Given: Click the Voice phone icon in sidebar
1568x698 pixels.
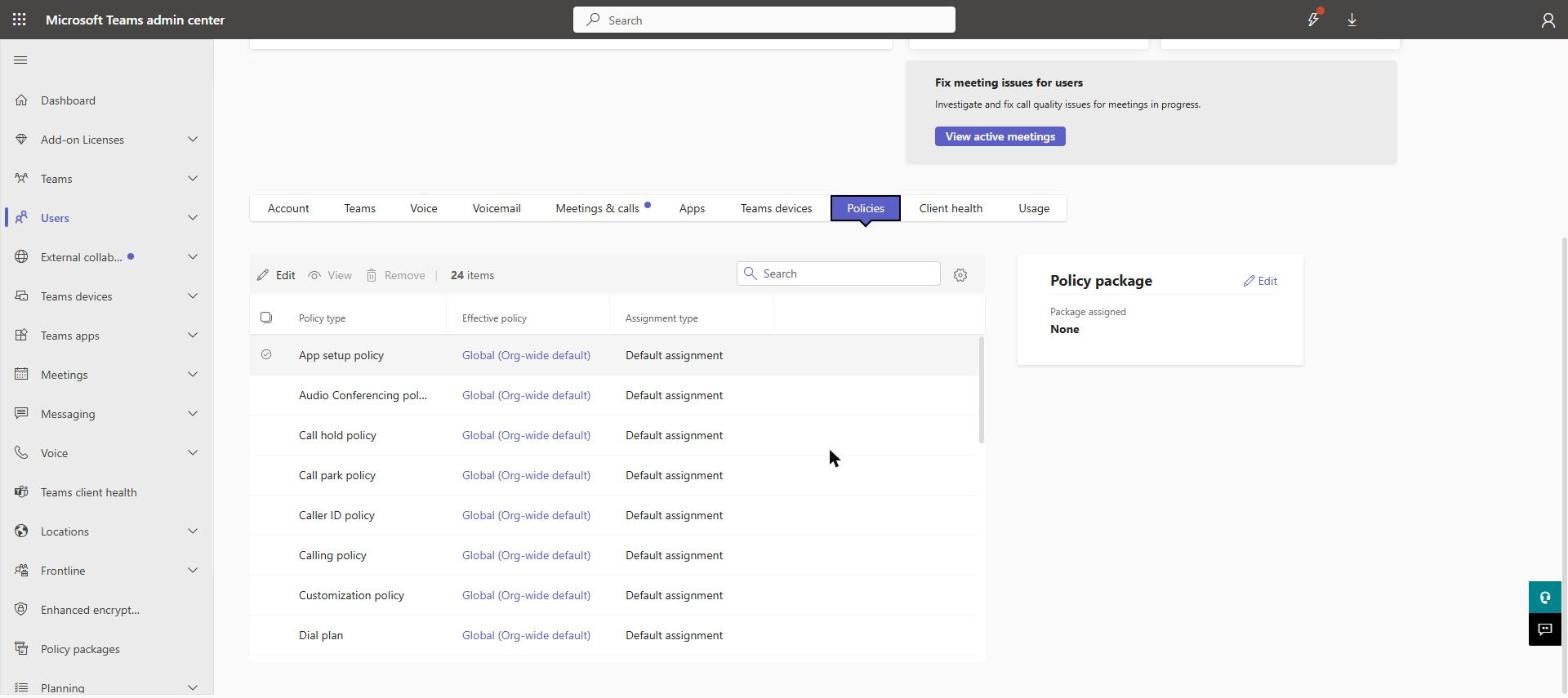Looking at the screenshot, I should [21, 453].
